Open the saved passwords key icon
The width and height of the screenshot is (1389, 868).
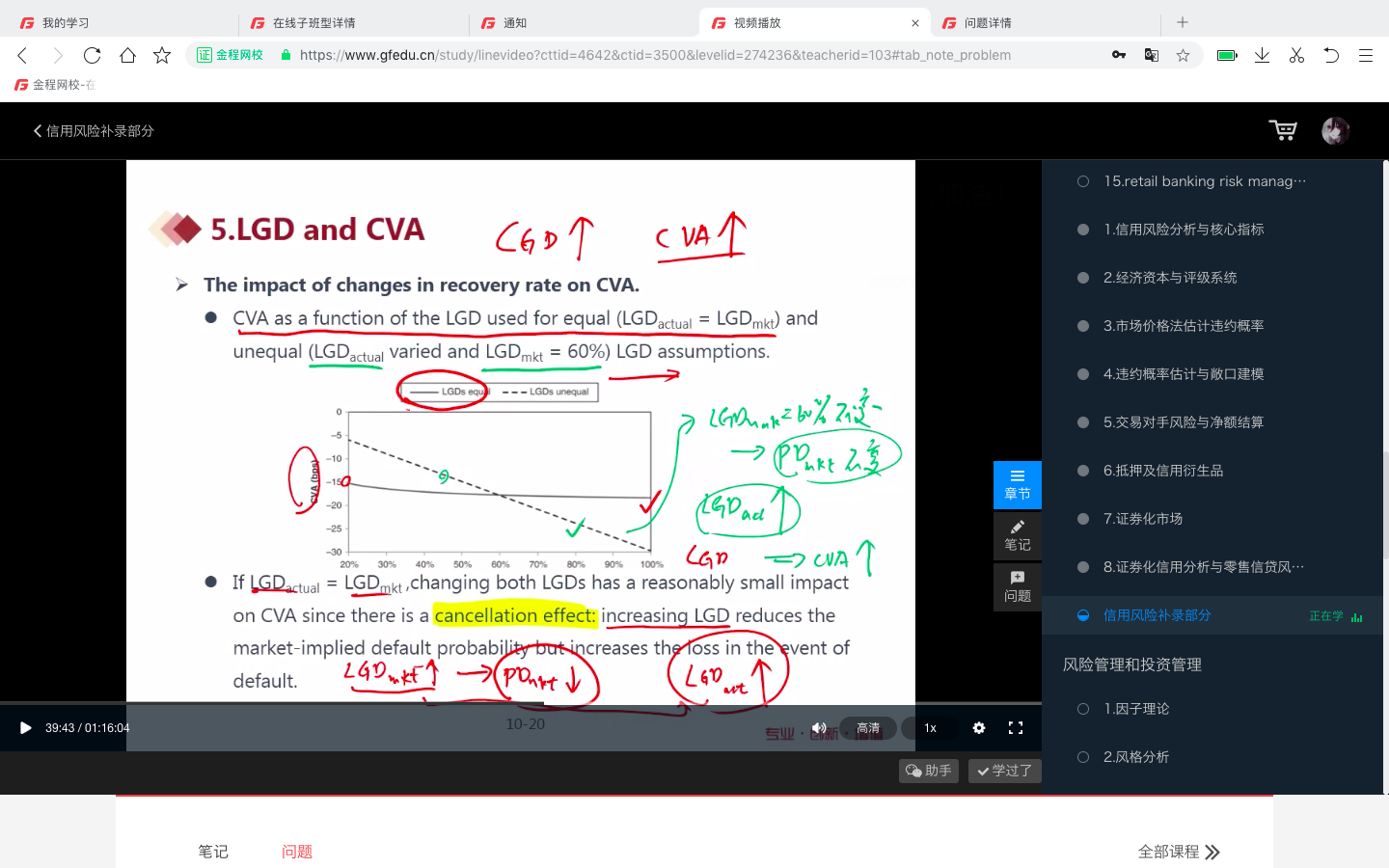click(1119, 55)
